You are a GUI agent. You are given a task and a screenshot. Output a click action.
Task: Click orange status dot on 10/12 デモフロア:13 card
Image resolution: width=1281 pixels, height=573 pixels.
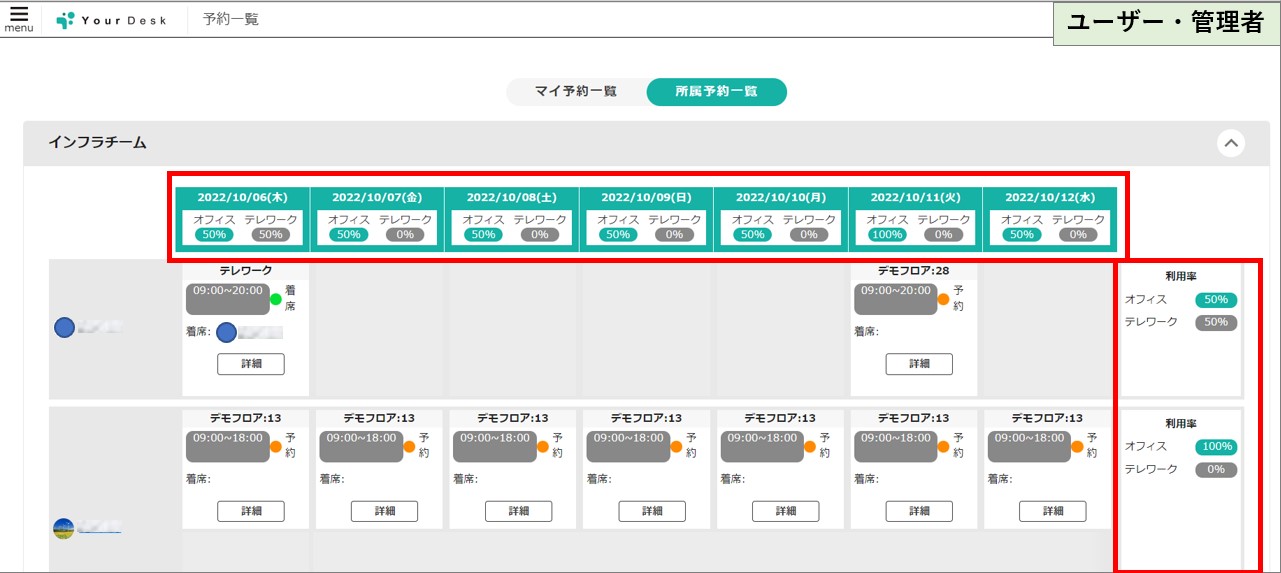pos(1078,446)
